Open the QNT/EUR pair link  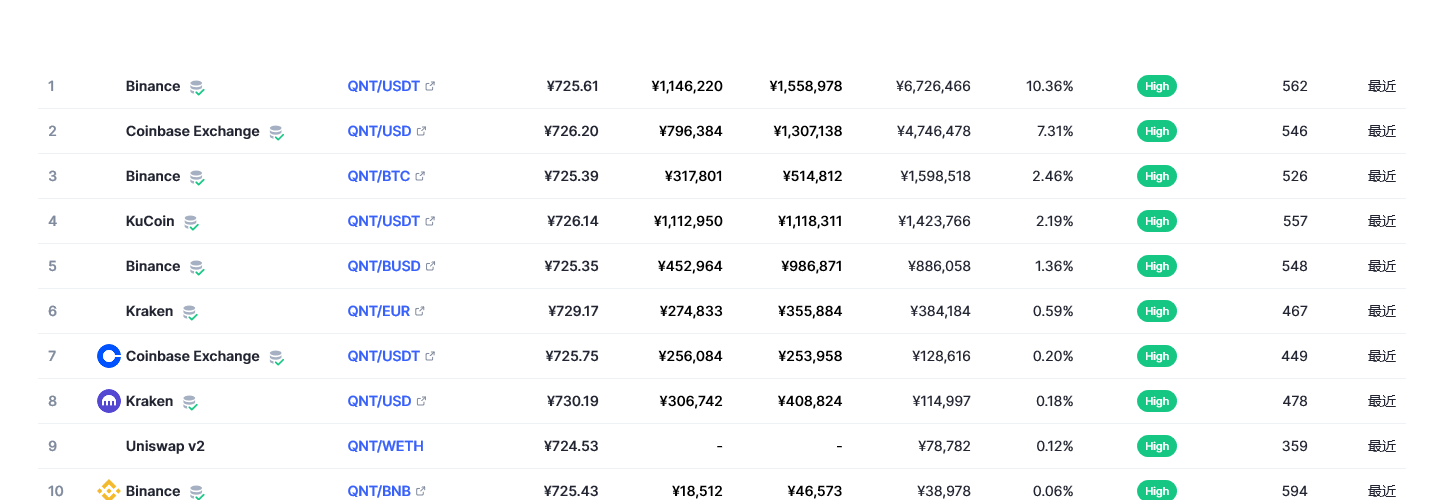click(379, 311)
